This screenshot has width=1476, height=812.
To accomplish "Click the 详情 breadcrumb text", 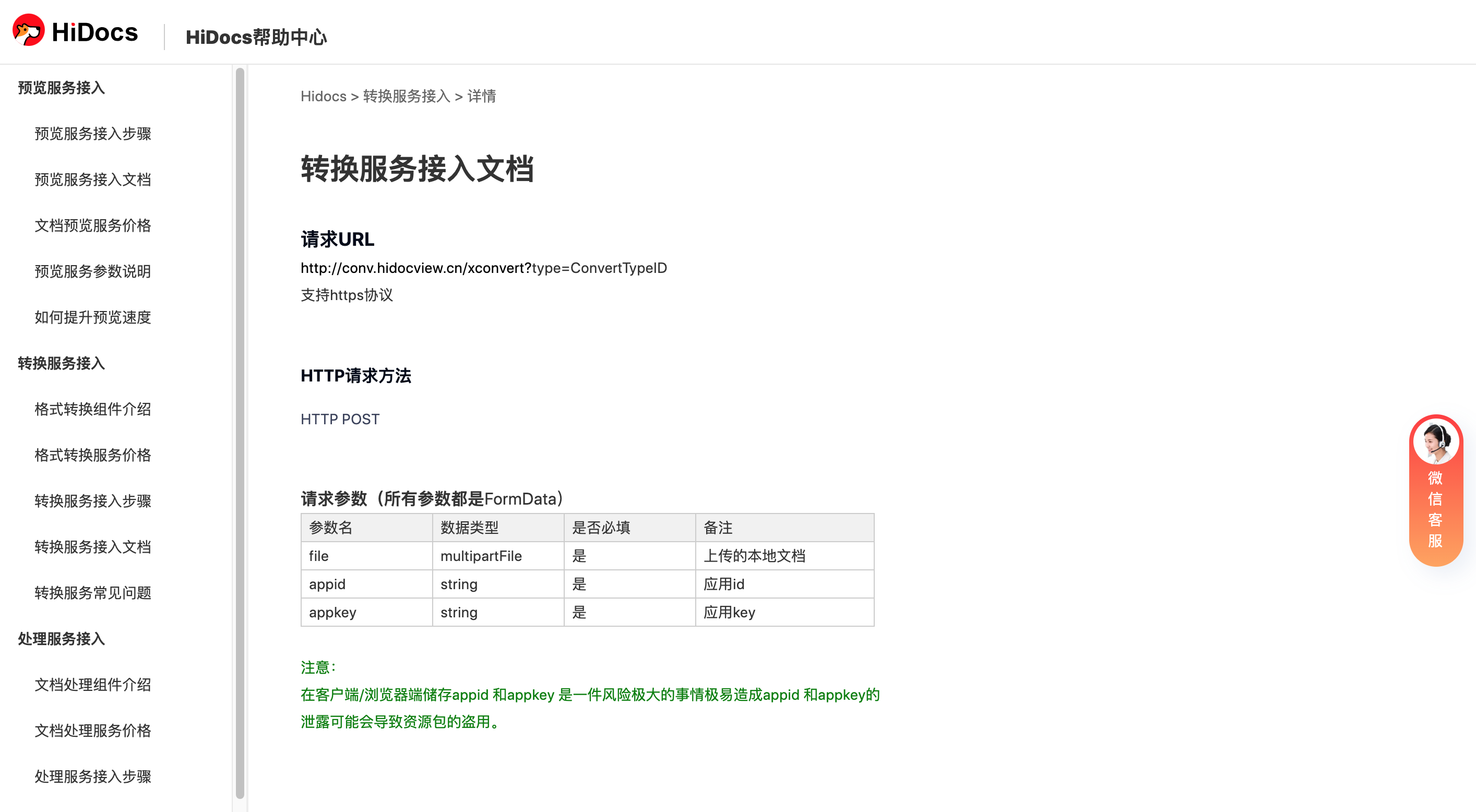I will click(482, 96).
